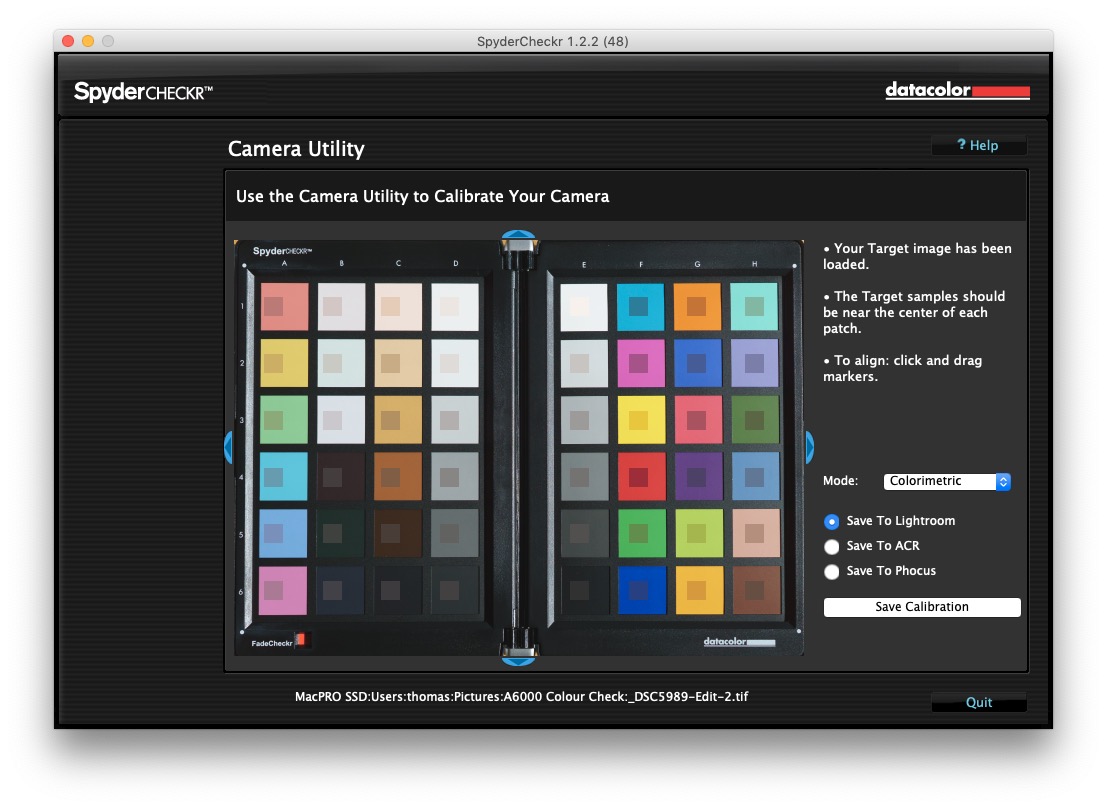
Task: Close the SpyderCheckr window
Action: tap(68, 41)
